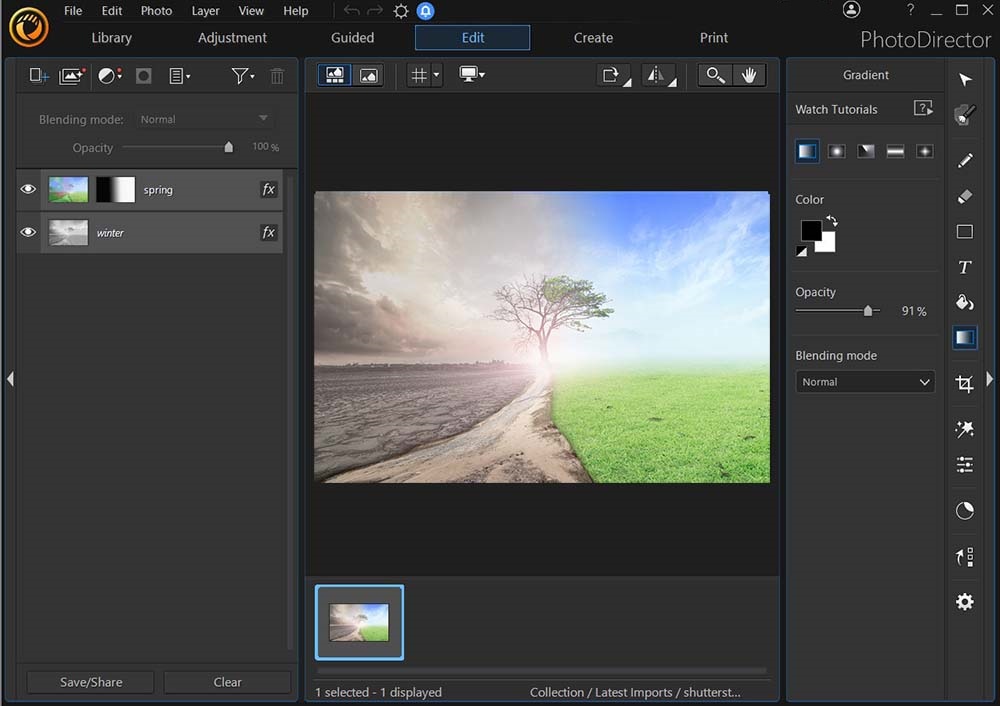Open PhotoDirector settings gear

click(x=964, y=601)
